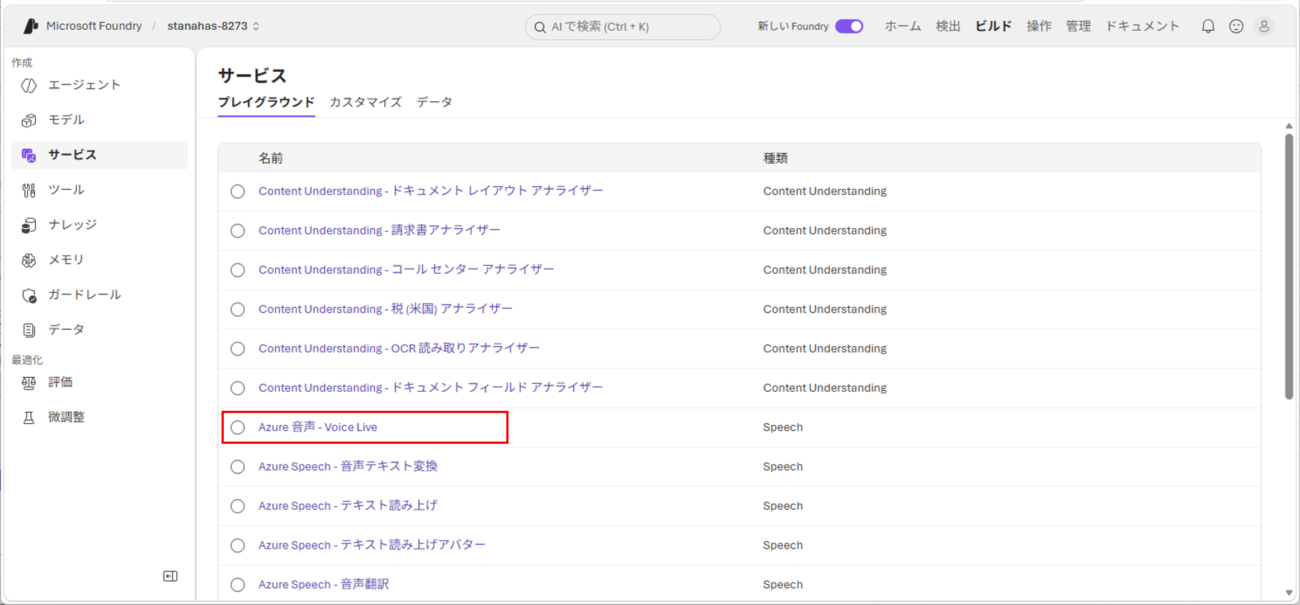1300x605 pixels.
Task: Open Content Understanding - 請求書アナライザー link
Action: pyautogui.click(x=380, y=230)
